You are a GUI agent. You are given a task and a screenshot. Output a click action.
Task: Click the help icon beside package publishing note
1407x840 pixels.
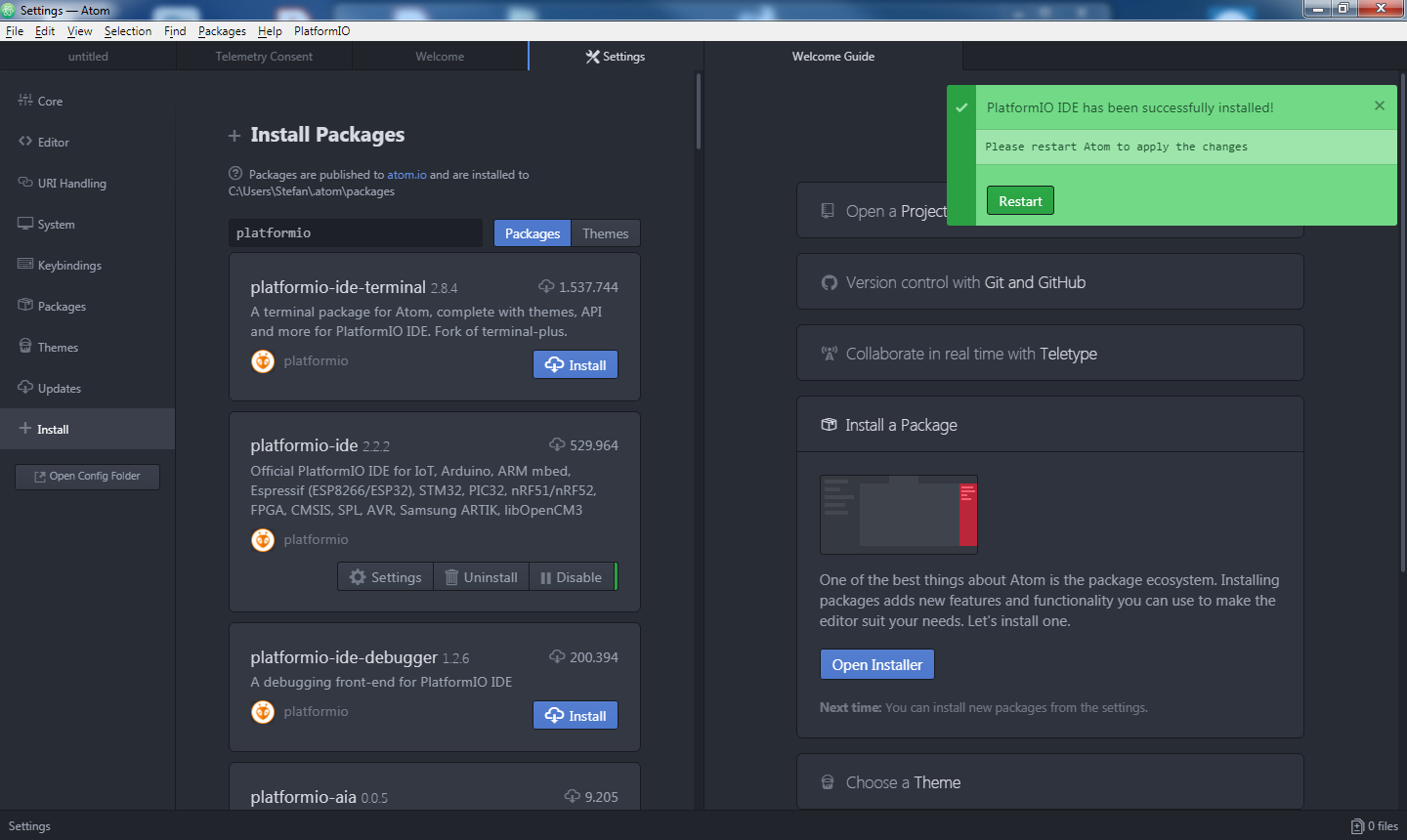235,174
